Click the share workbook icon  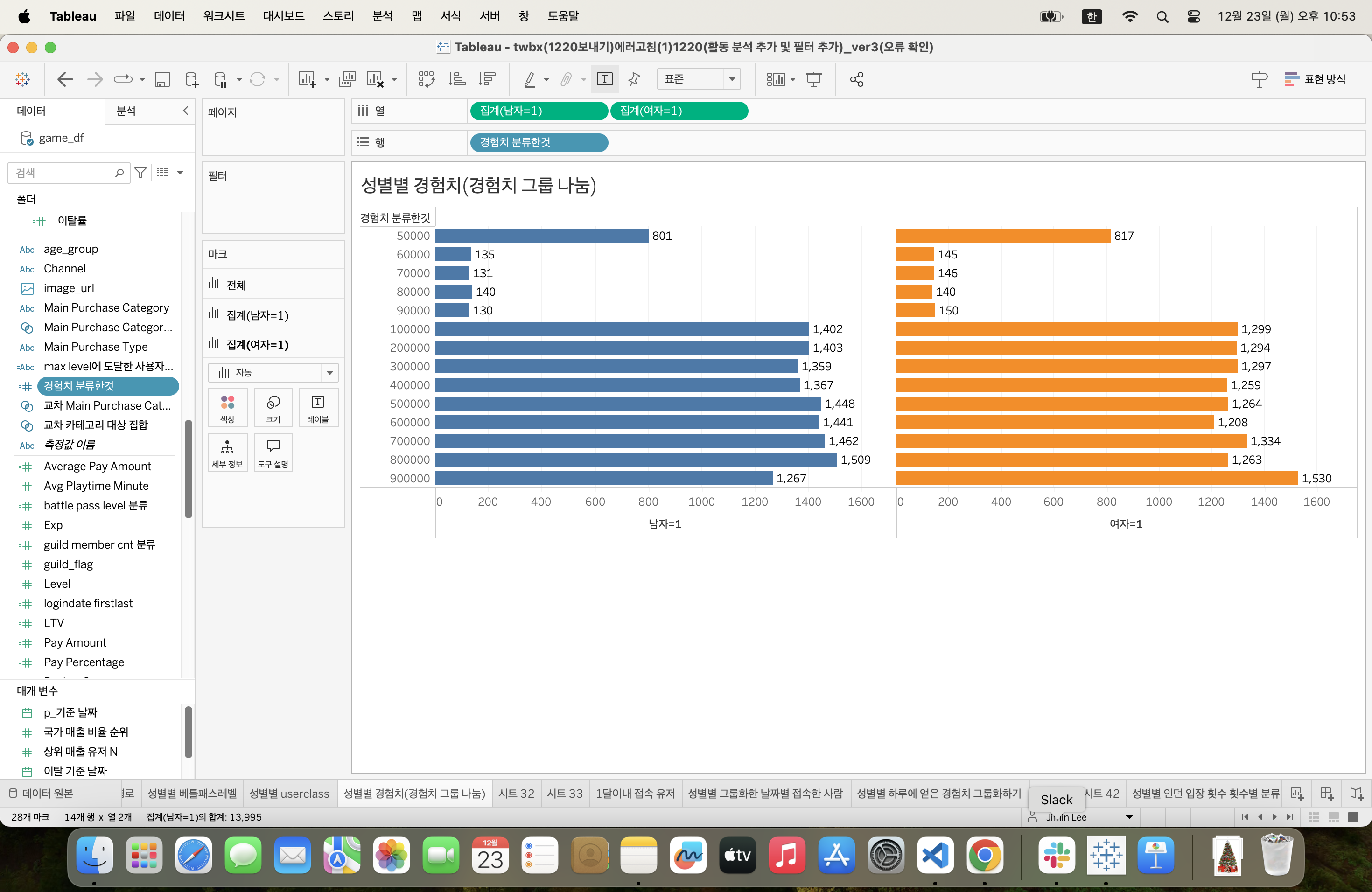857,79
